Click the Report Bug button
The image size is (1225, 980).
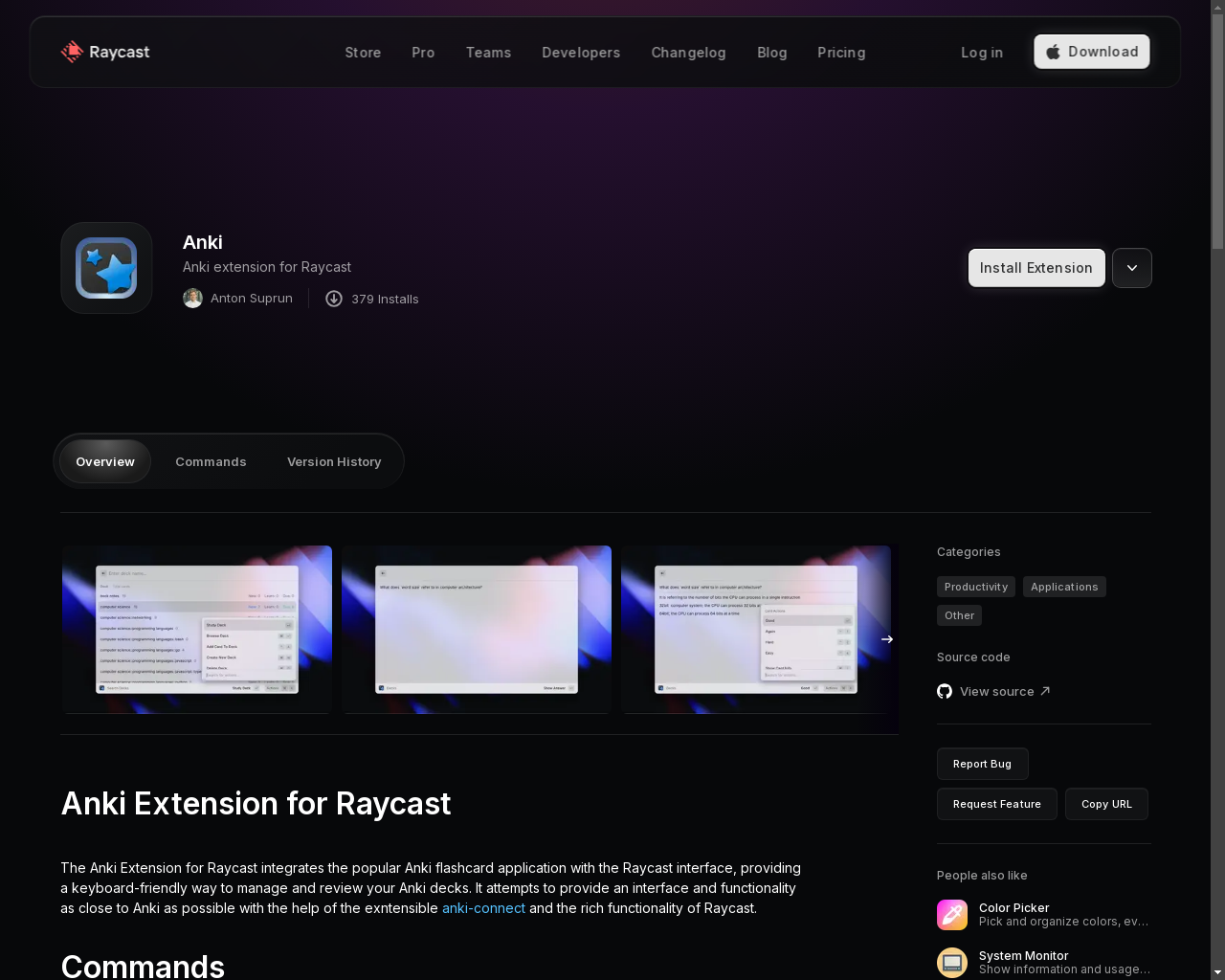click(x=983, y=764)
